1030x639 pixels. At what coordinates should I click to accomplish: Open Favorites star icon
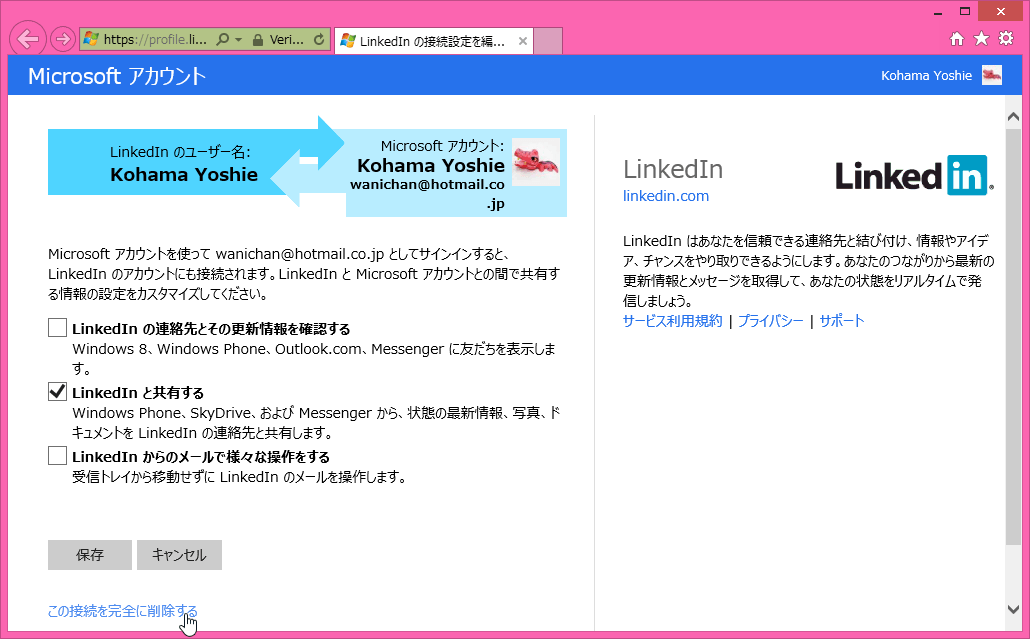981,39
